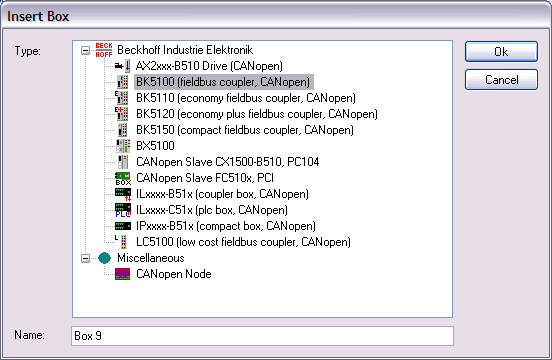552x360 pixels.
Task: Click the BK5150 compact coupler icon
Action: pyautogui.click(x=123, y=130)
